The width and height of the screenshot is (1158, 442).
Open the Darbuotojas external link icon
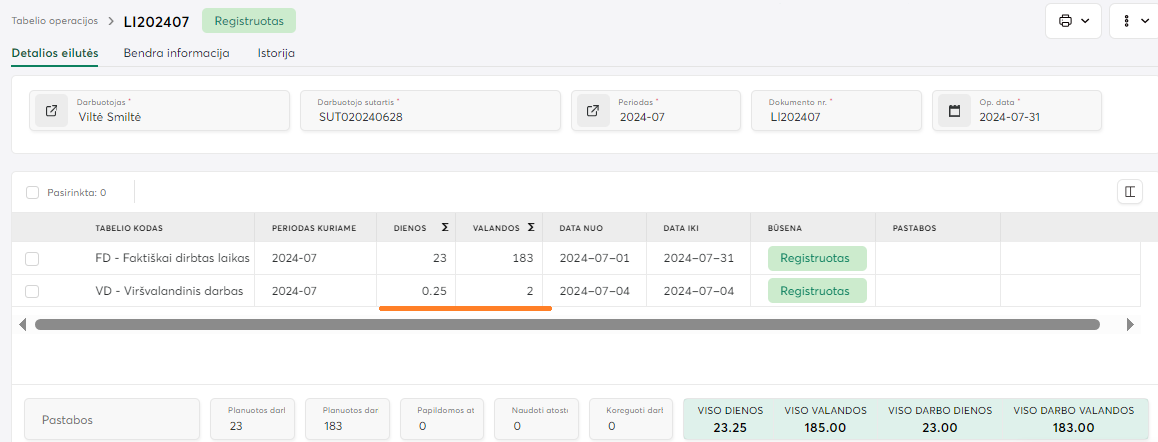51,110
